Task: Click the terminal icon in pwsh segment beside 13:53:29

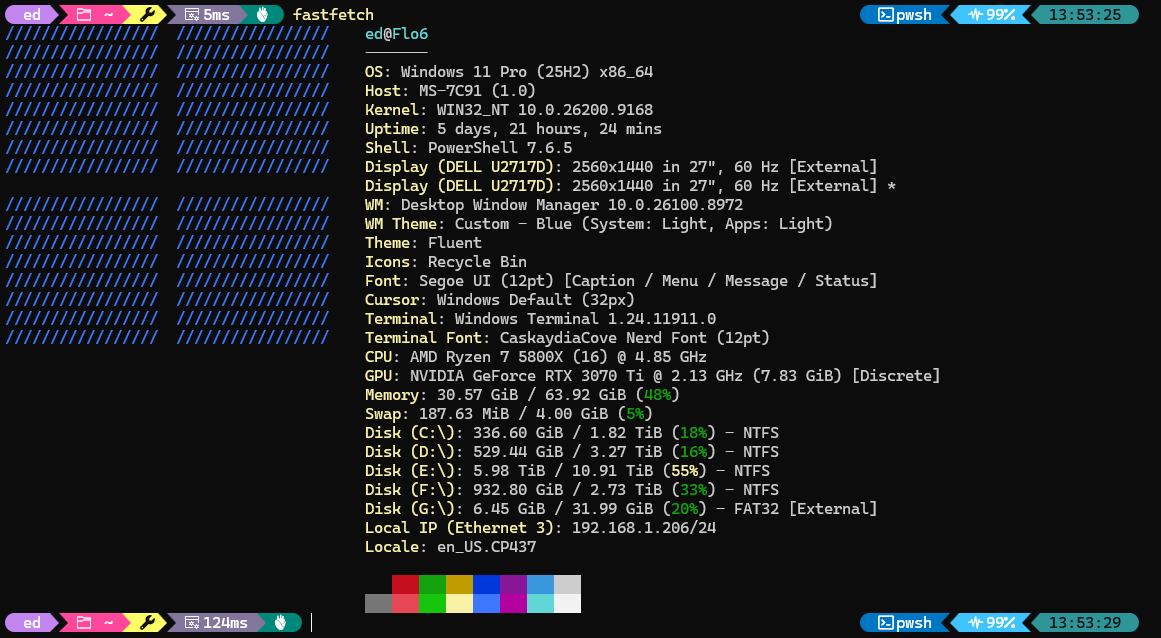Action: [886, 622]
